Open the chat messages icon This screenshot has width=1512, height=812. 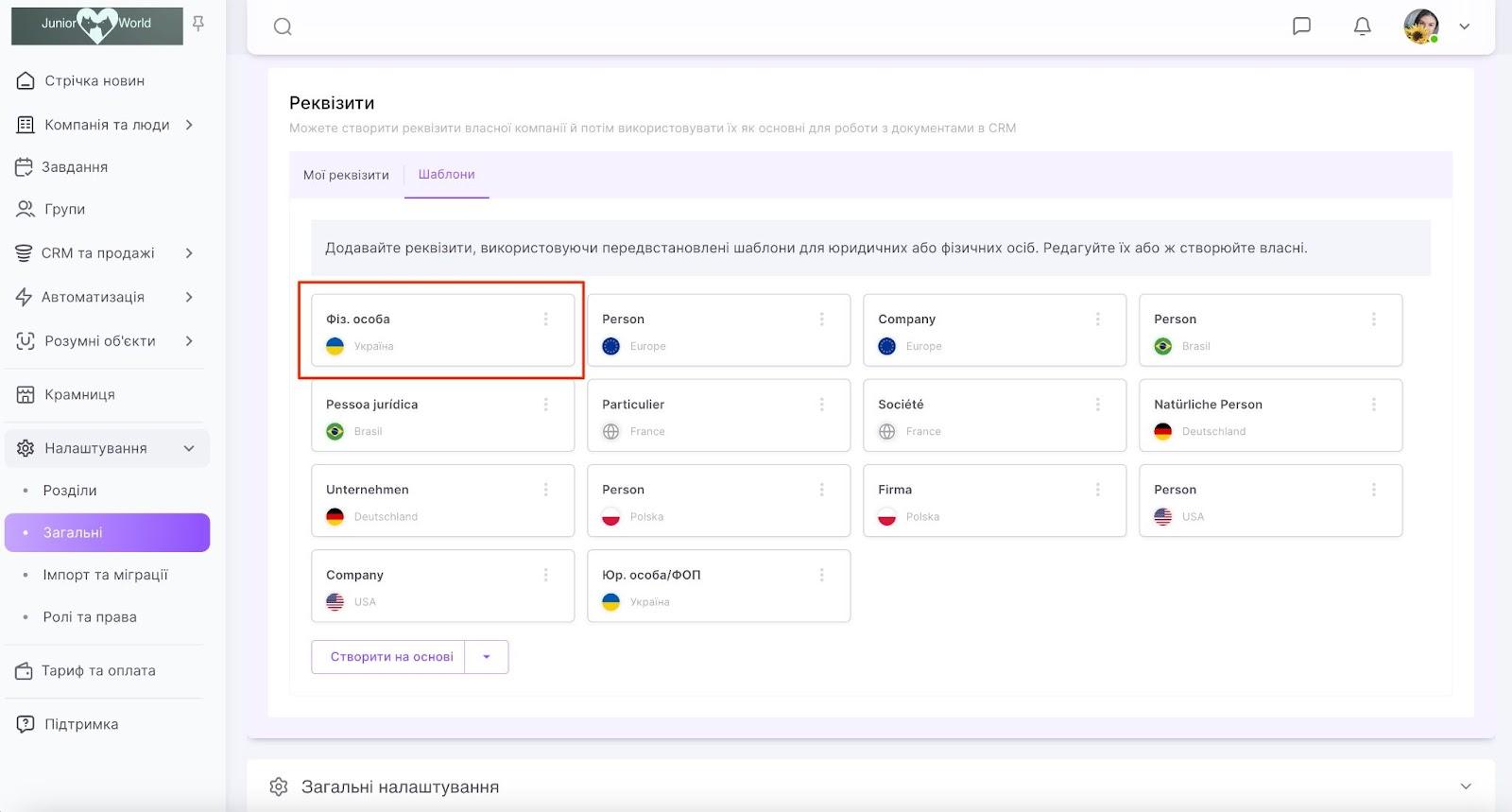(1301, 26)
